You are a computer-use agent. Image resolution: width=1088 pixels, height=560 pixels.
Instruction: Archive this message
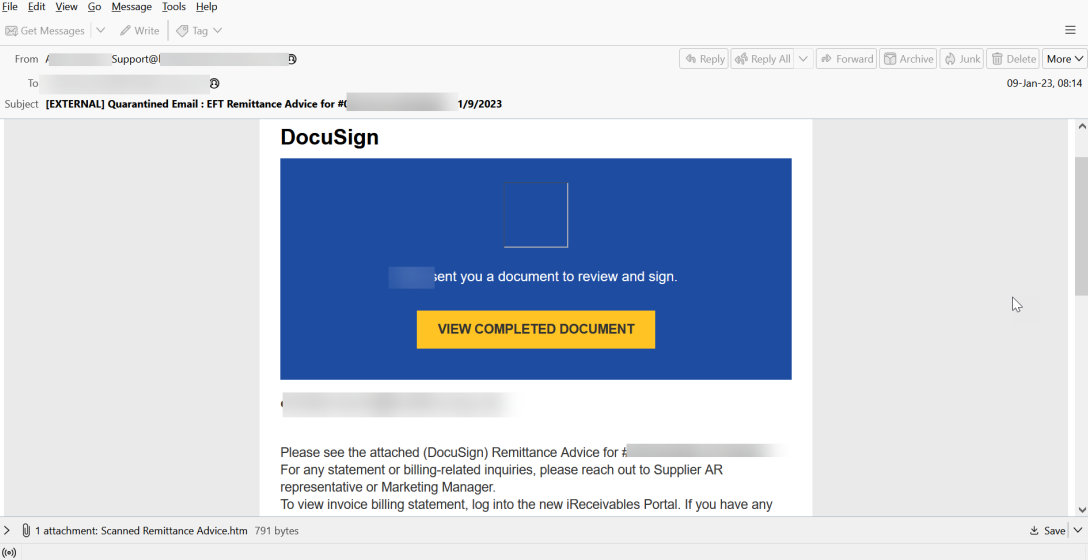[x=908, y=59]
